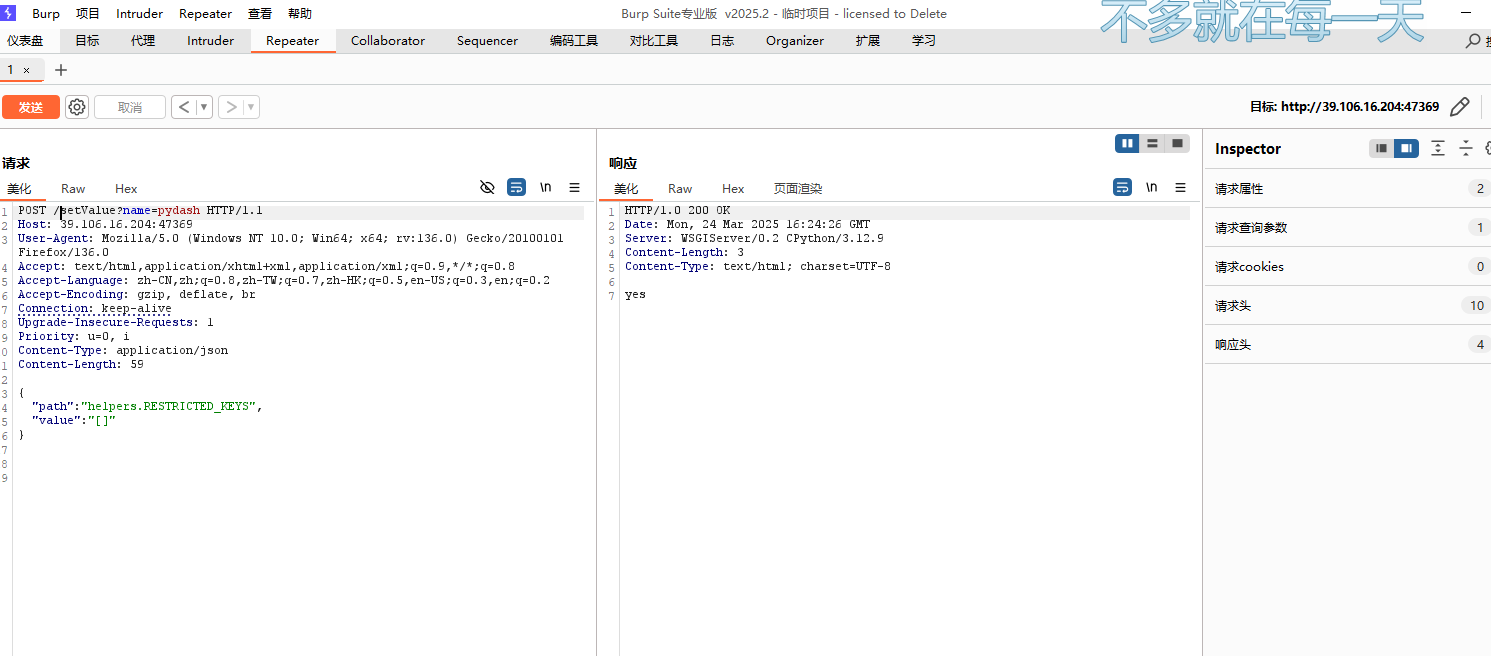Click the "path":"helpers.RESTRICTED_KEYS" line

point(147,407)
